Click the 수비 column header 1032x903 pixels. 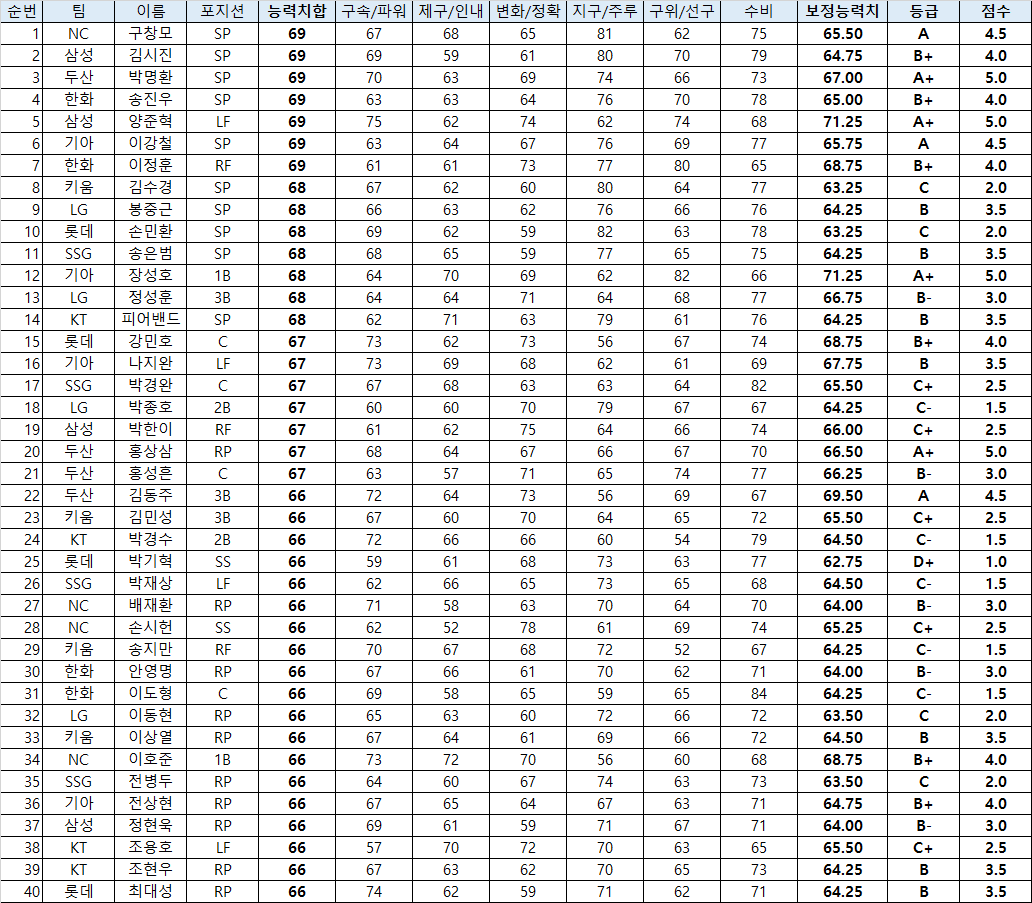[x=759, y=11]
